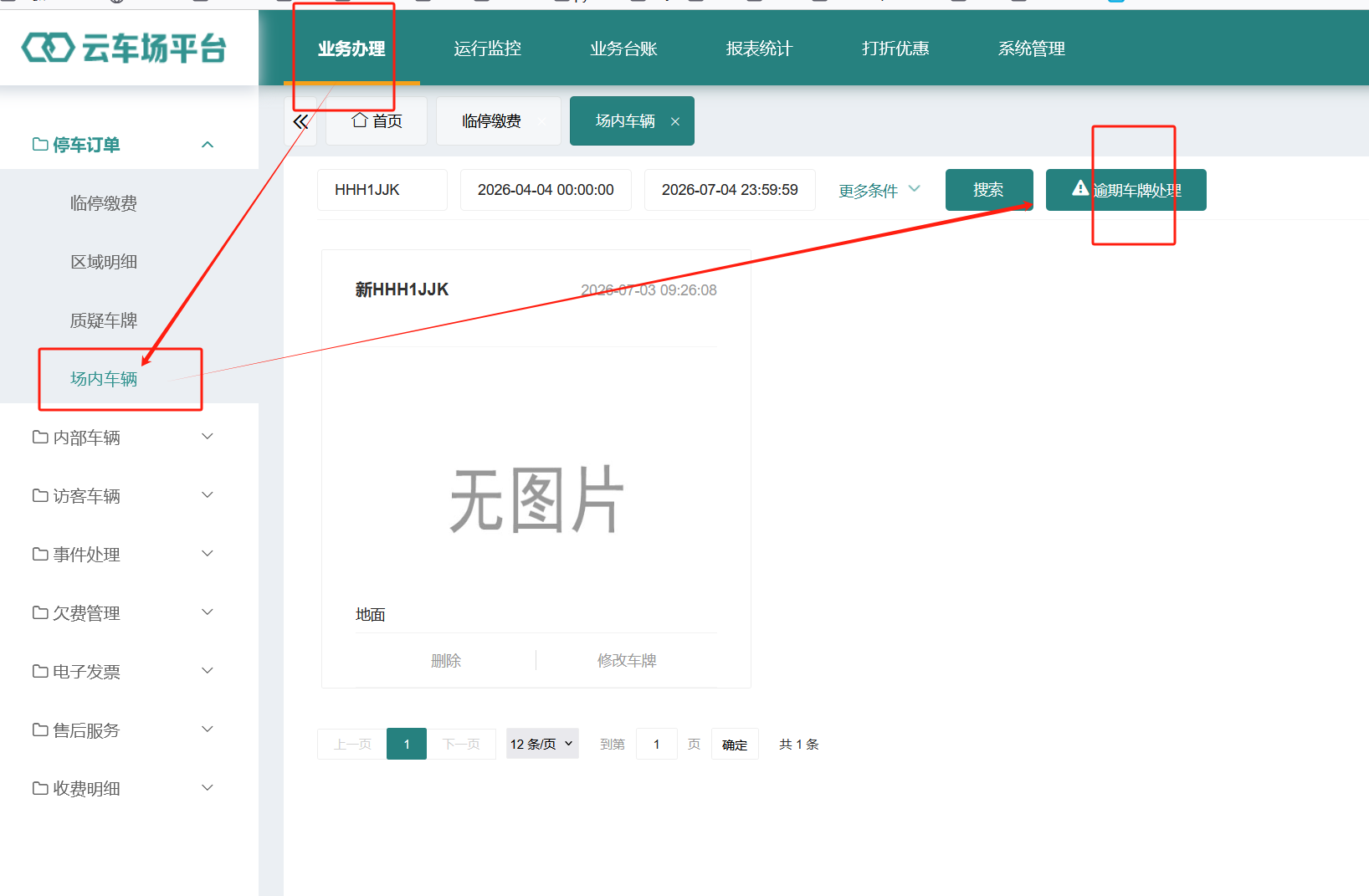Image resolution: width=1369 pixels, height=896 pixels.
Task: Open the 更多条件 dropdown
Action: pyautogui.click(x=879, y=191)
